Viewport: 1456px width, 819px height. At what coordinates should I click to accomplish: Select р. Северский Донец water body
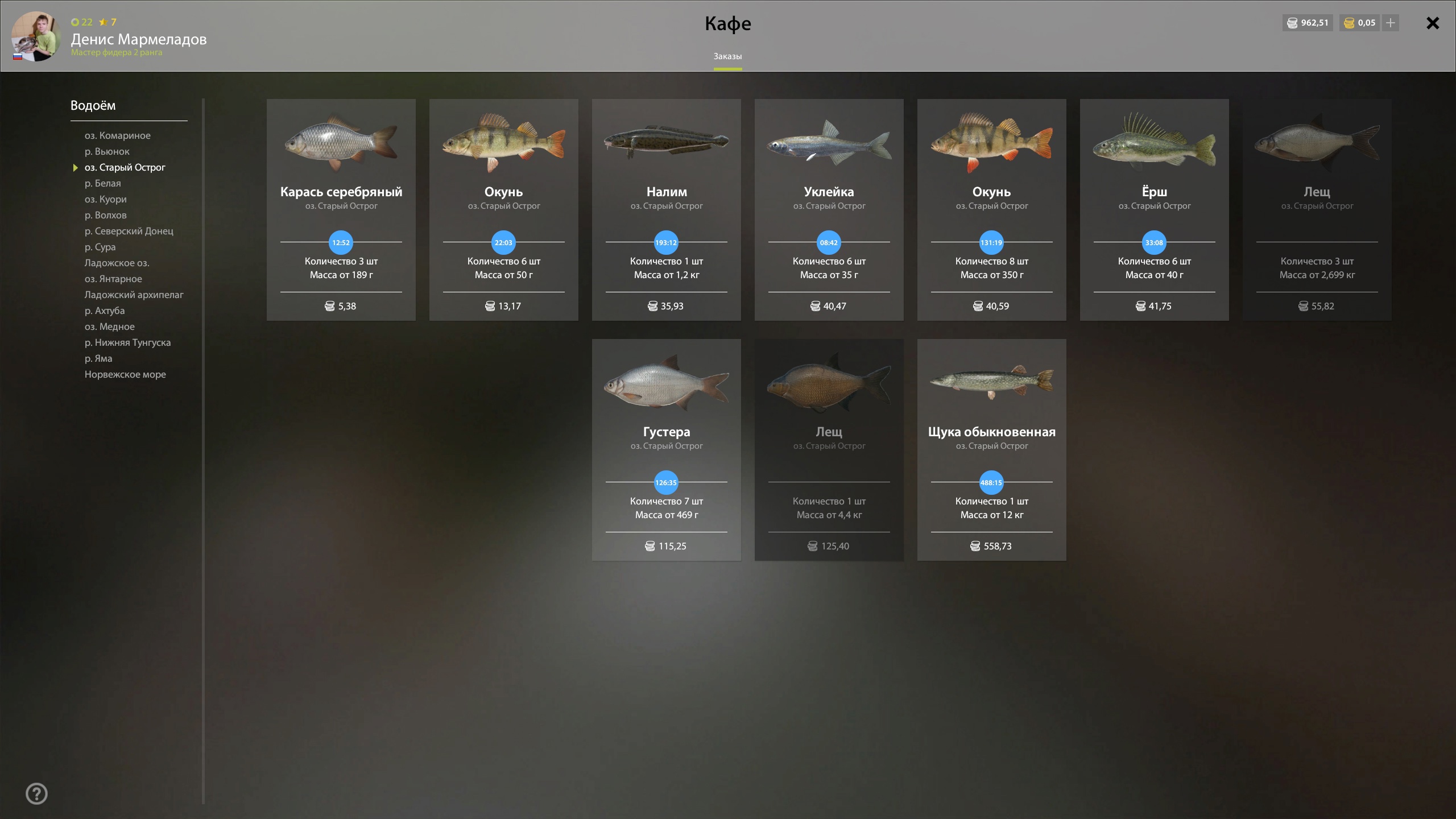coord(129,231)
